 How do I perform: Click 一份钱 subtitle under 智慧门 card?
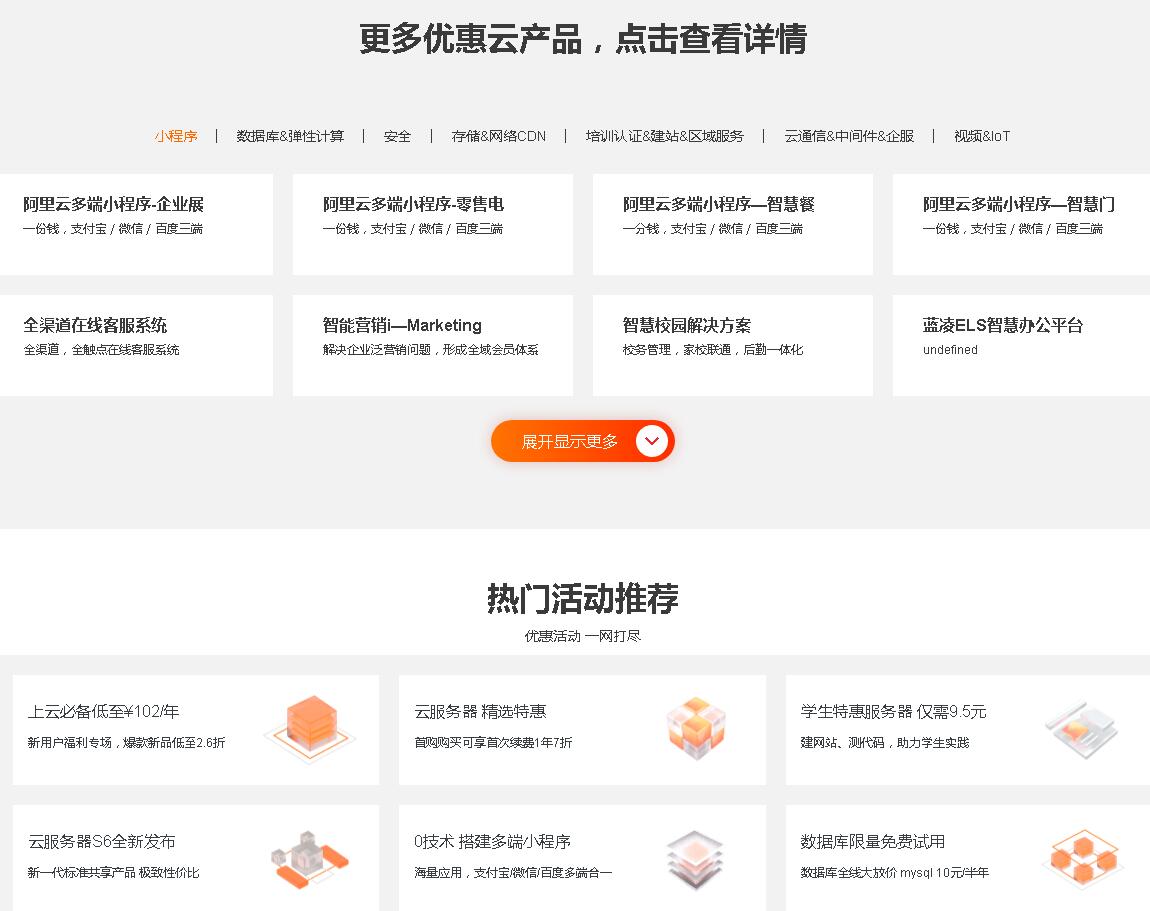pos(1013,228)
